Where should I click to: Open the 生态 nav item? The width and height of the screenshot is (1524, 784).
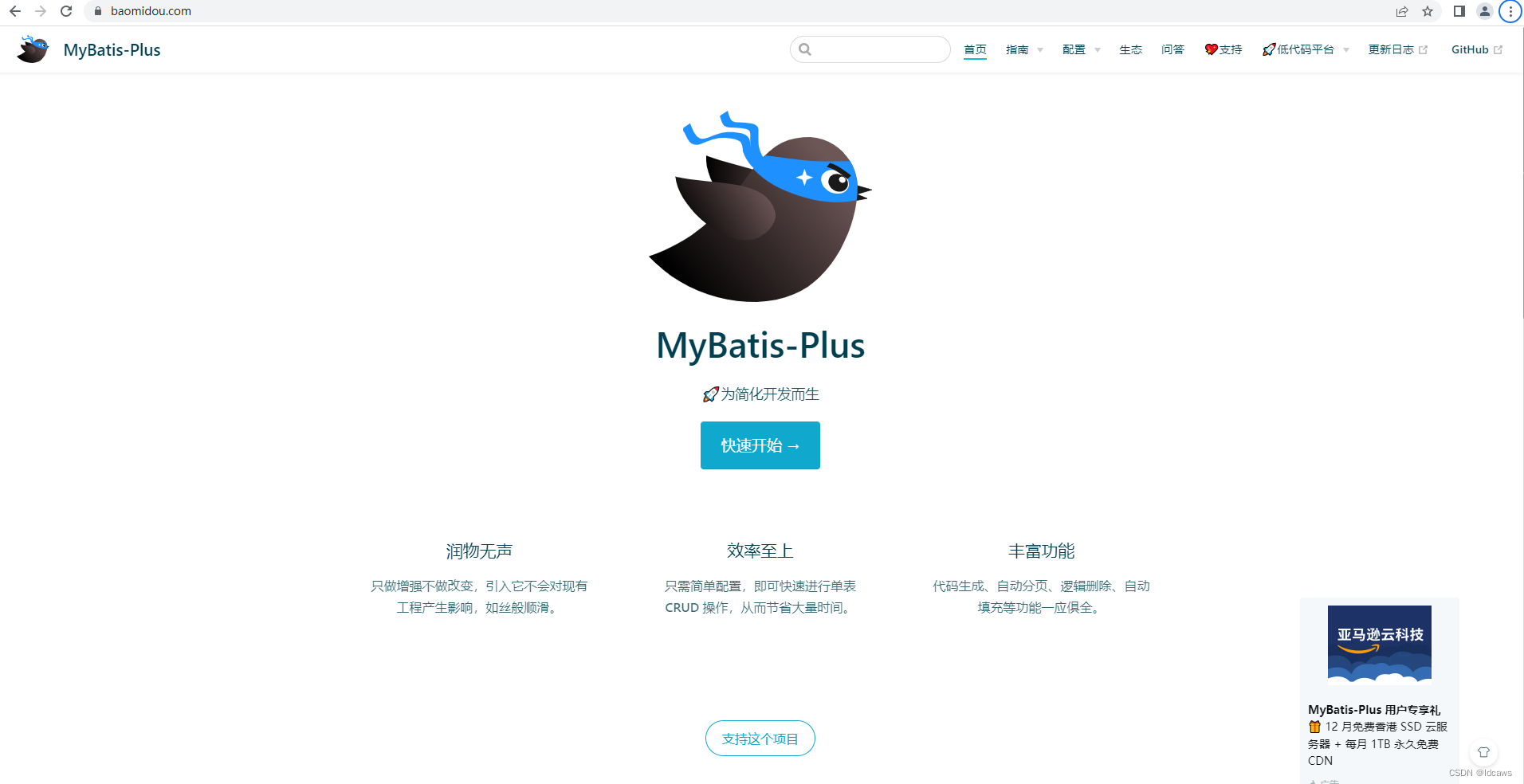point(1130,49)
